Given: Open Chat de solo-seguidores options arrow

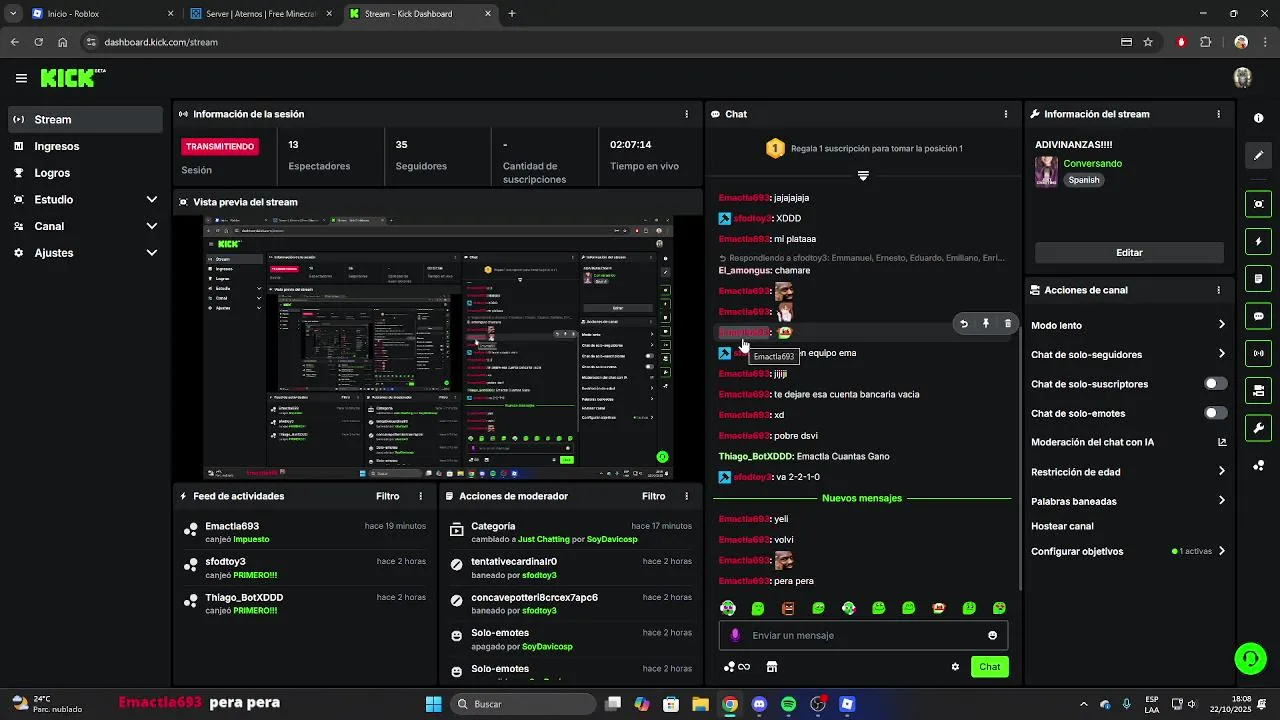Looking at the screenshot, I should click(x=1221, y=354).
